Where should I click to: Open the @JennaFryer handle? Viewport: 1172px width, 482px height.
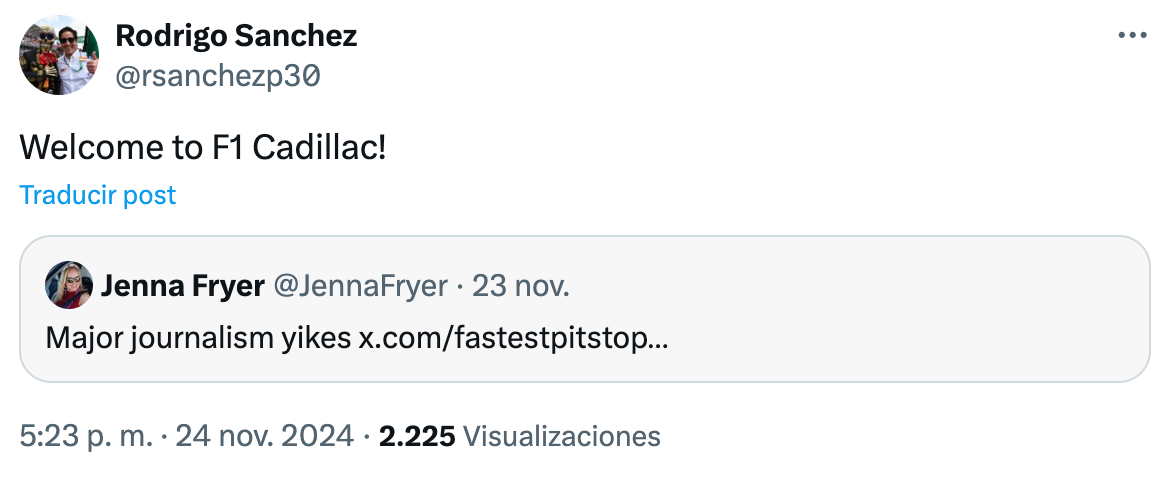[360, 287]
